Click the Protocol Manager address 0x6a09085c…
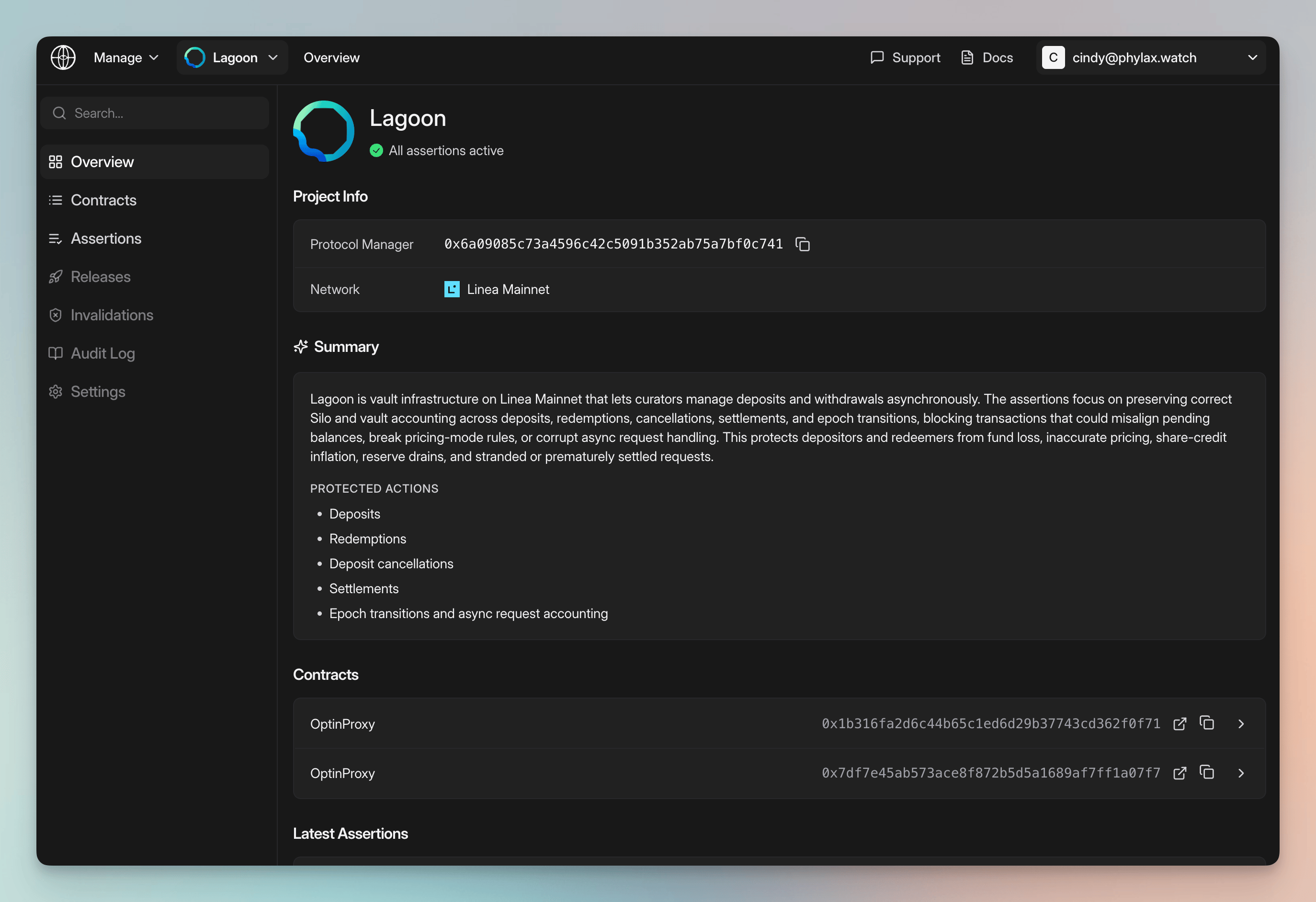 pyautogui.click(x=613, y=244)
